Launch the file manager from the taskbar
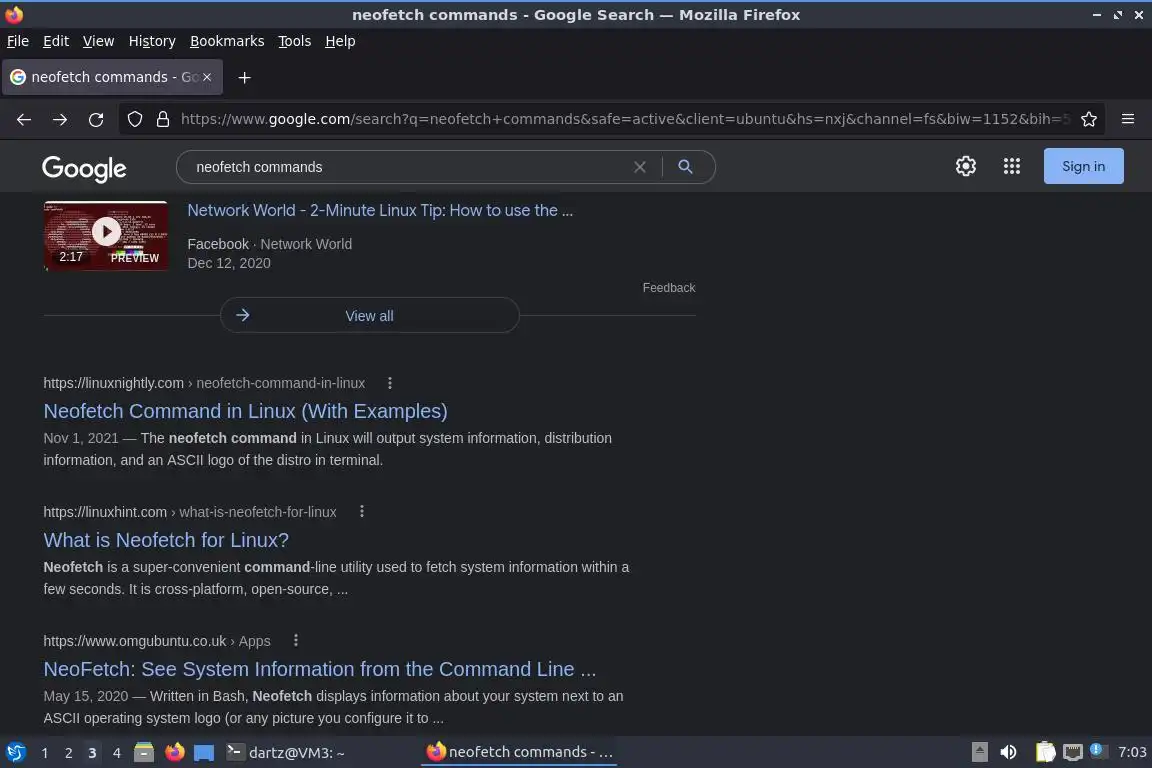The width and height of the screenshot is (1152, 768). pyautogui.click(x=144, y=752)
